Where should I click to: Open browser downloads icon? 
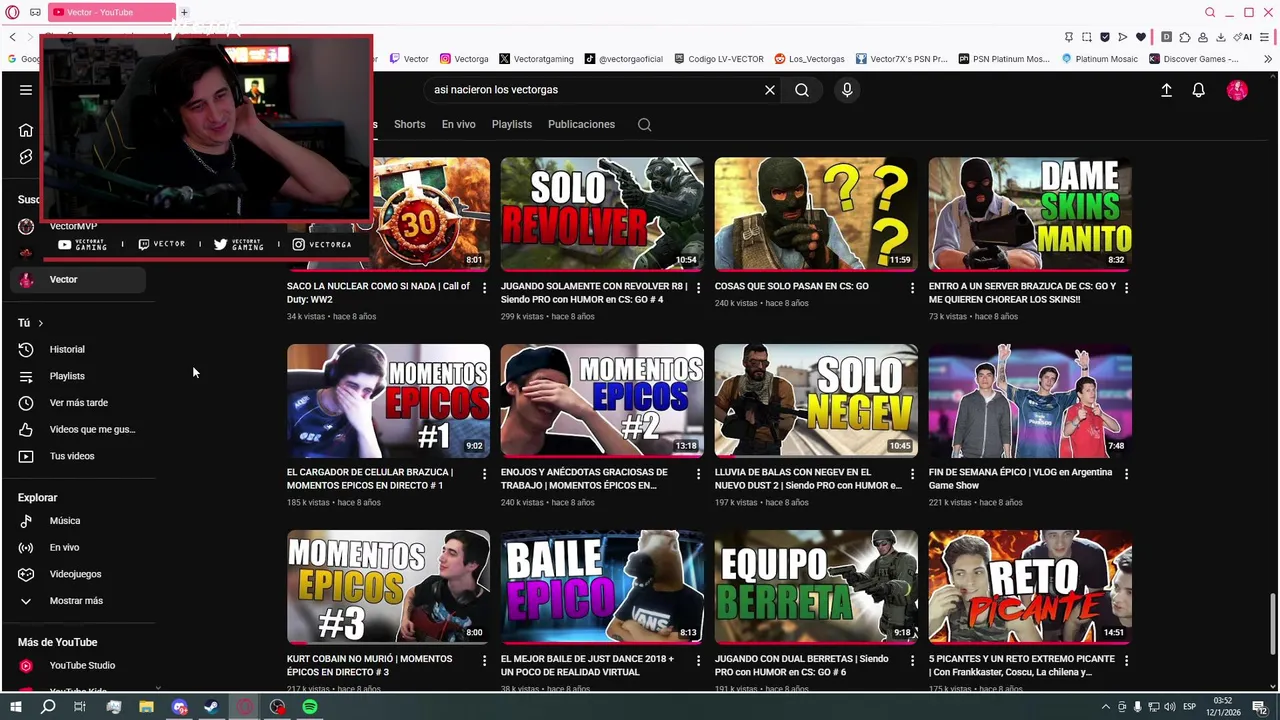1221,37
